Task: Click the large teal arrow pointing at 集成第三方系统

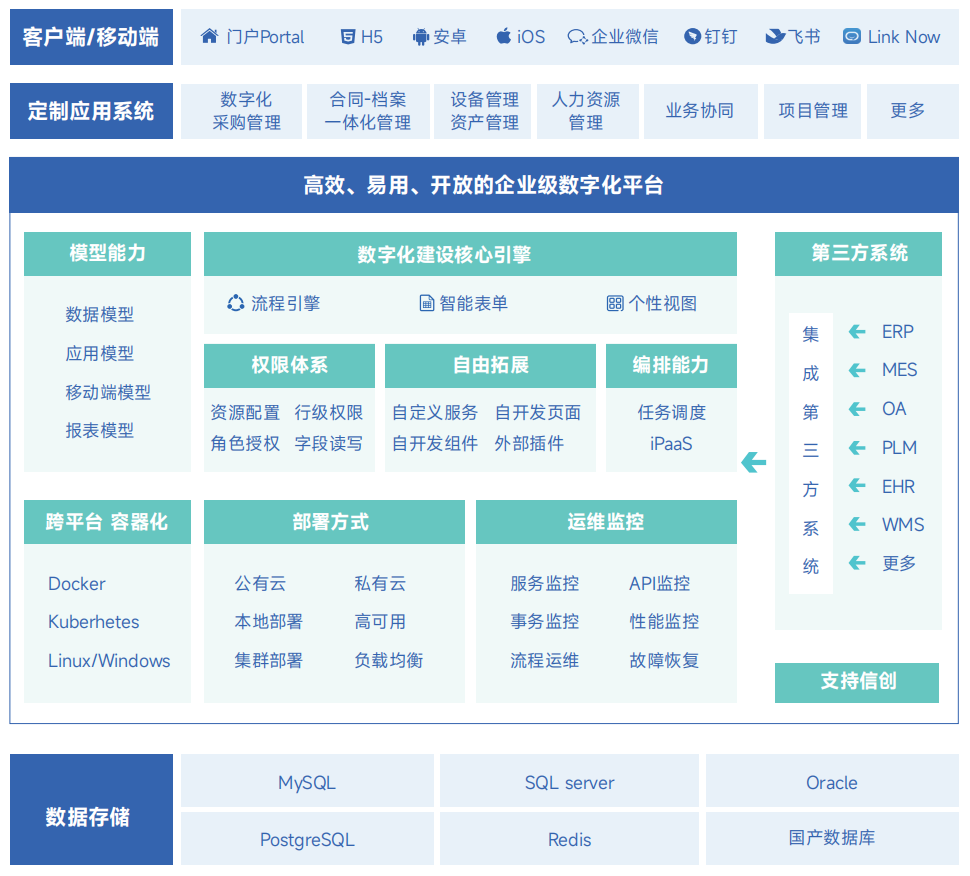Action: click(x=753, y=462)
